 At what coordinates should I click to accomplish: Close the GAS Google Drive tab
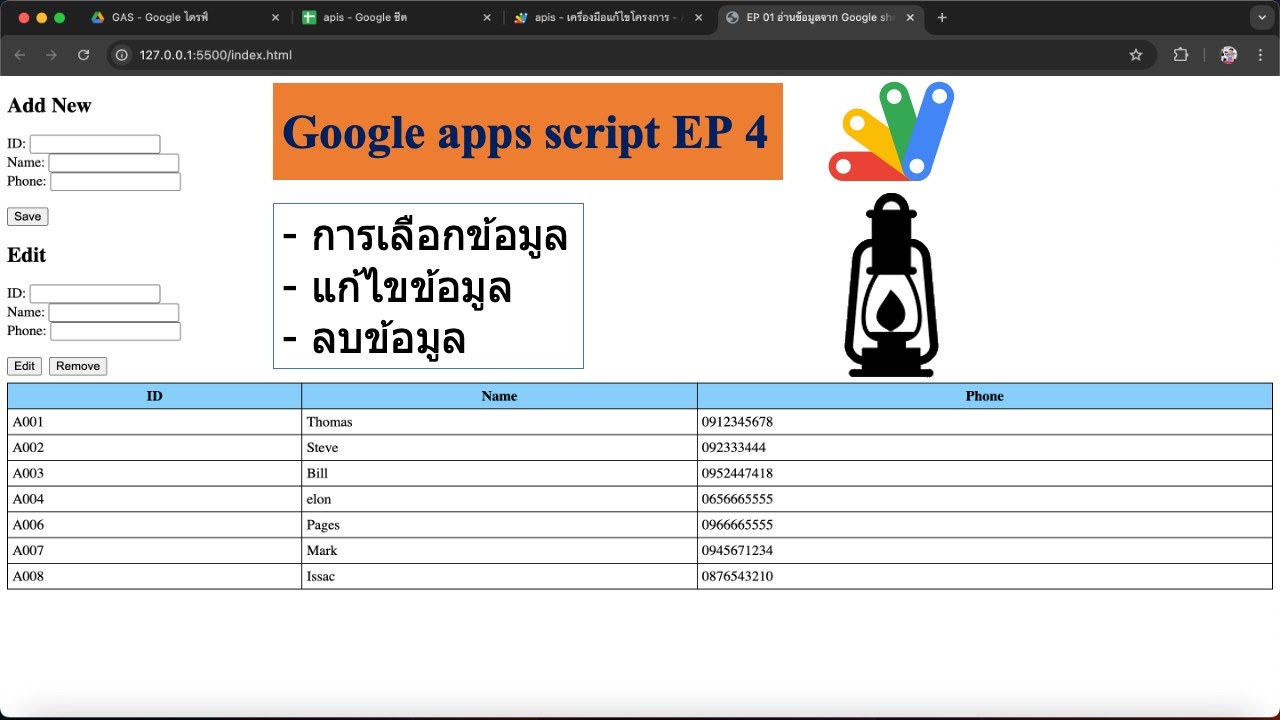(x=275, y=18)
